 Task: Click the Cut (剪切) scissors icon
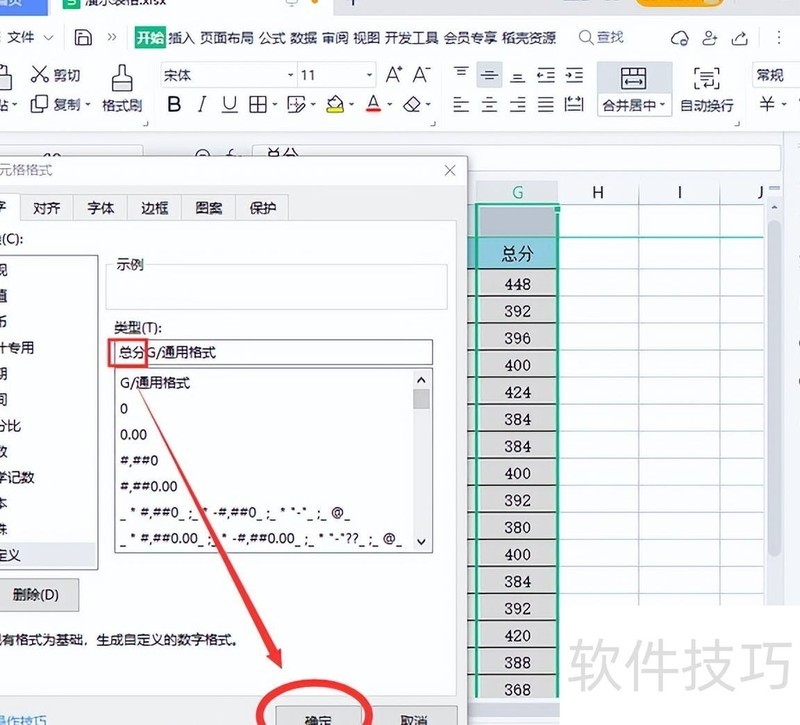(x=40, y=75)
